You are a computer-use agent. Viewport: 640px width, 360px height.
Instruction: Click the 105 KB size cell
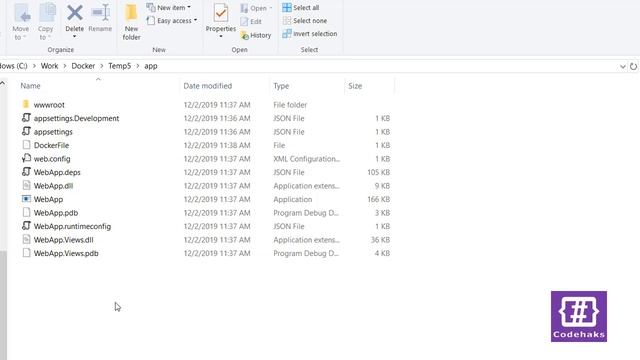(378, 172)
